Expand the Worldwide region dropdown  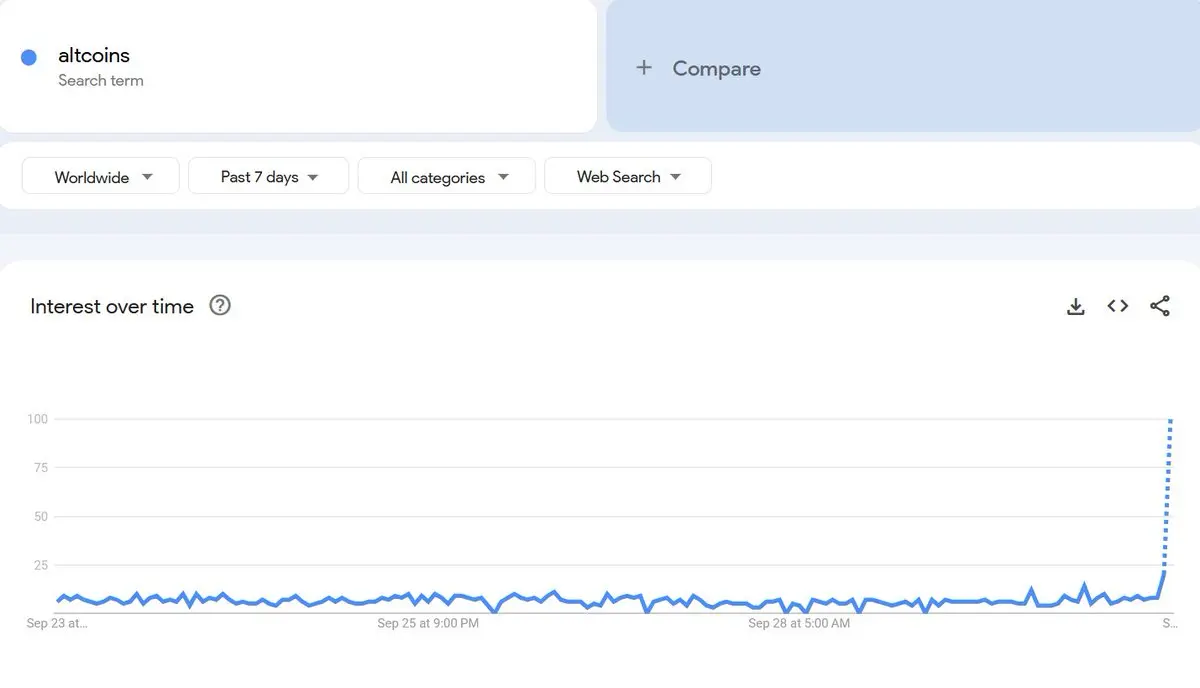[x=100, y=176]
